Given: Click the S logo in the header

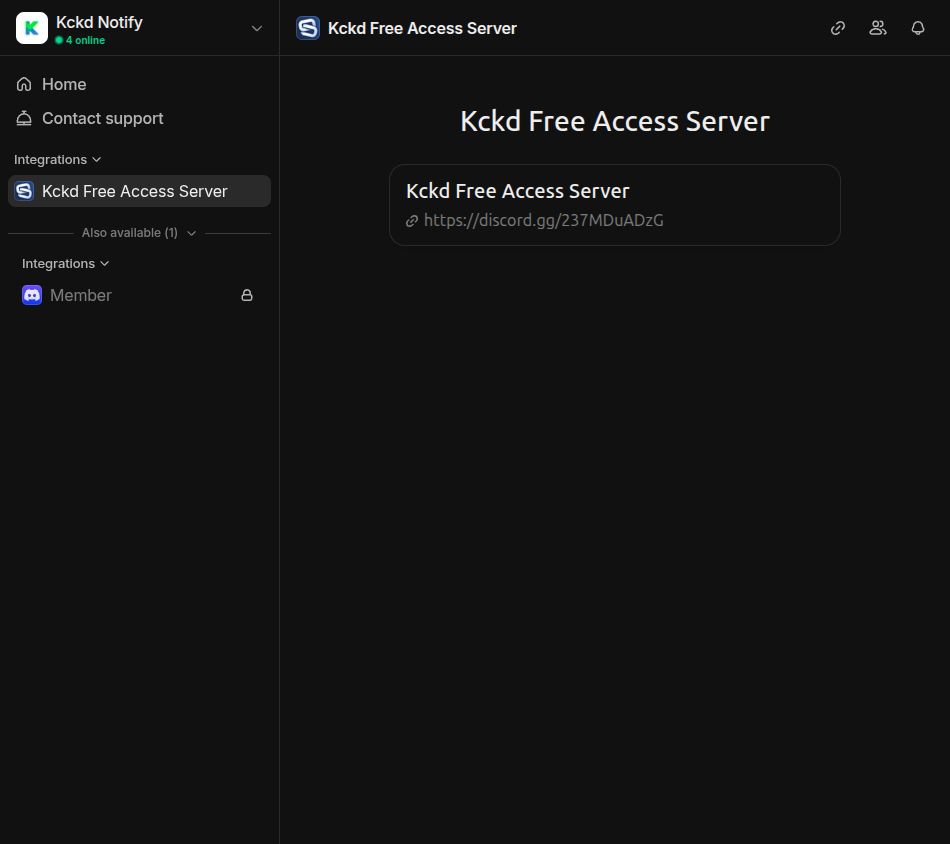Looking at the screenshot, I should (x=308, y=28).
